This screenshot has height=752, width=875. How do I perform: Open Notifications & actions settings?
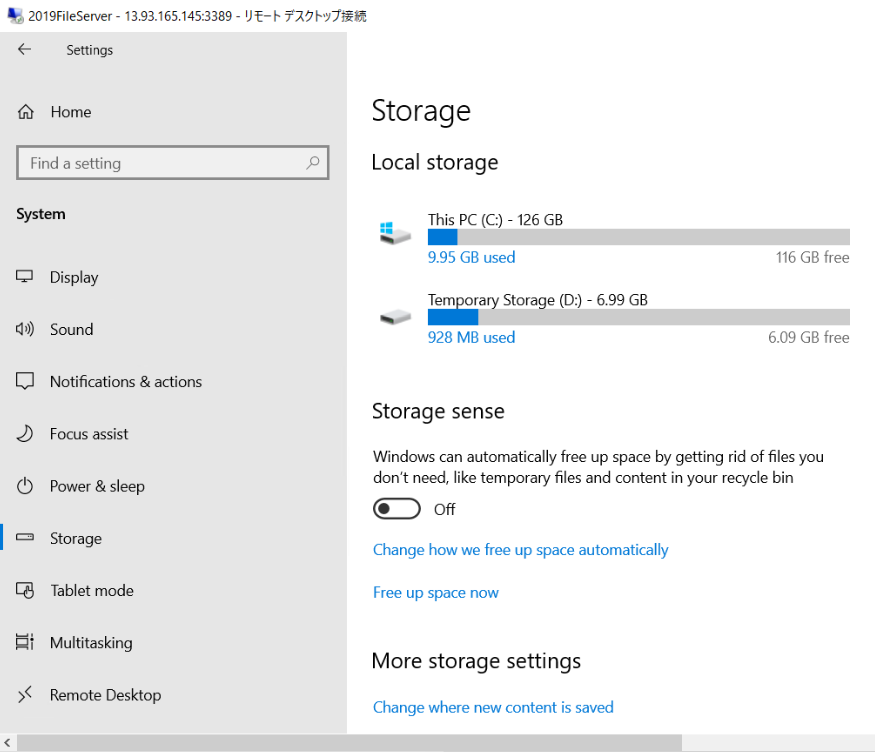pyautogui.click(x=125, y=382)
